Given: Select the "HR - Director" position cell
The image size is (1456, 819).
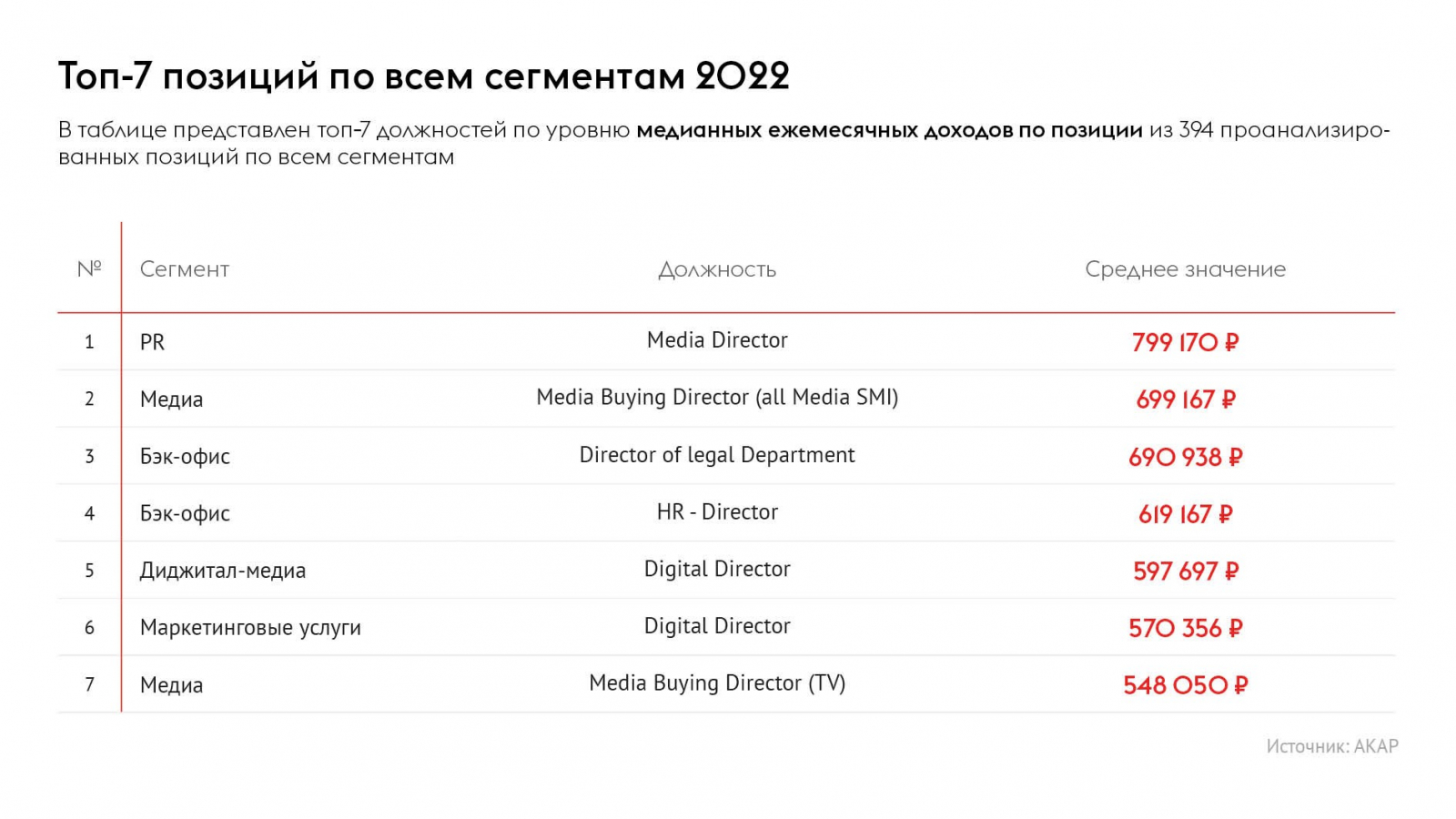Looking at the screenshot, I should click(717, 512).
